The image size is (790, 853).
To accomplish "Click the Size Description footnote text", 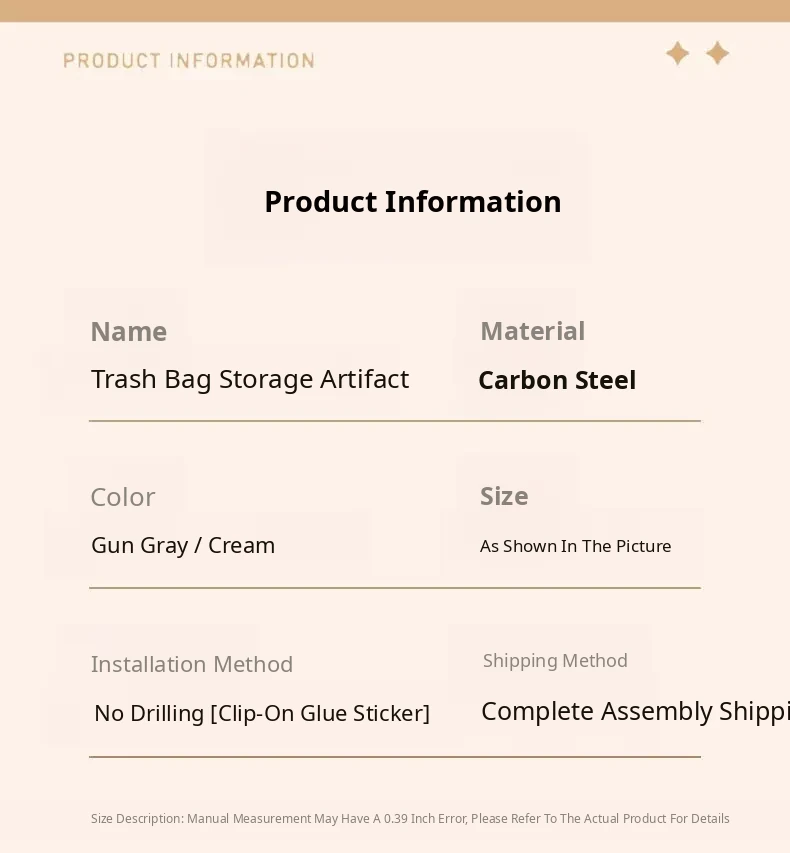I will [410, 819].
